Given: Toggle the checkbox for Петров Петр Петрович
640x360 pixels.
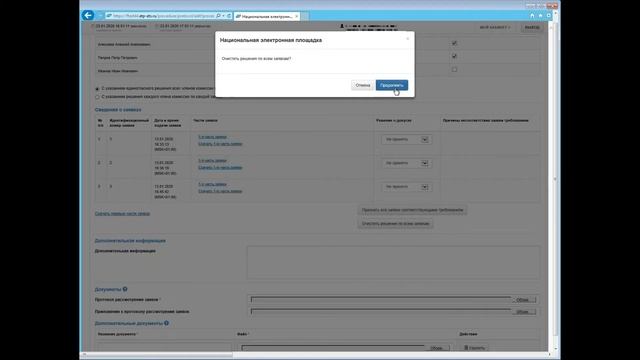Looking at the screenshot, I should [454, 56].
